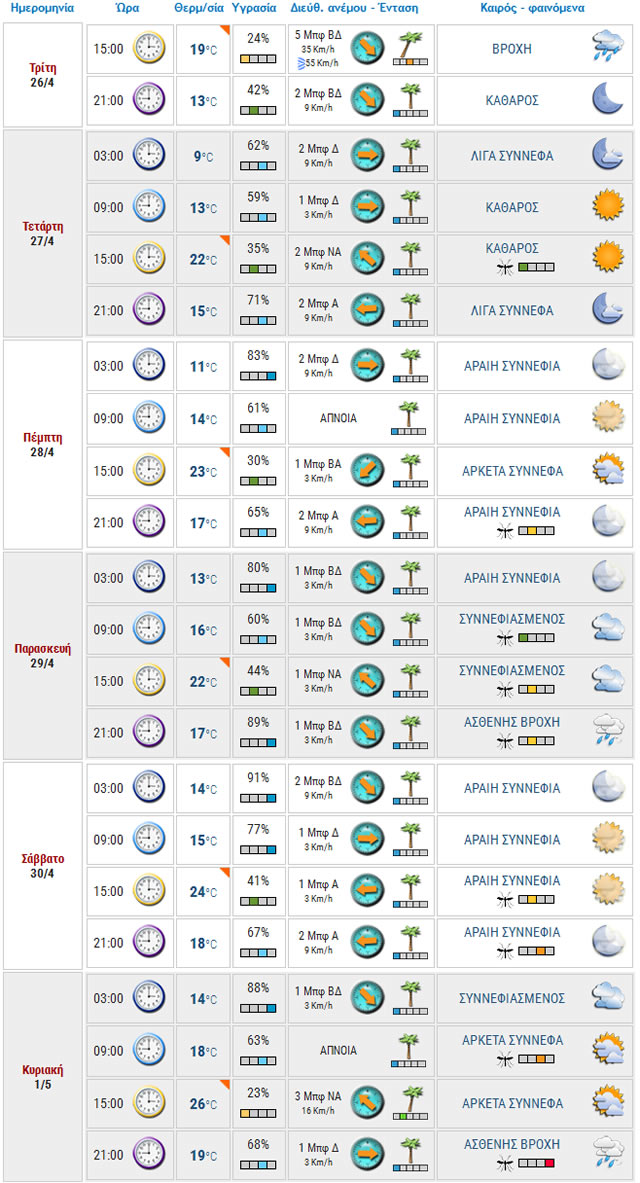
Task: Click the partly cloudy sun icon Sunday 09:00
Action: tap(608, 1049)
